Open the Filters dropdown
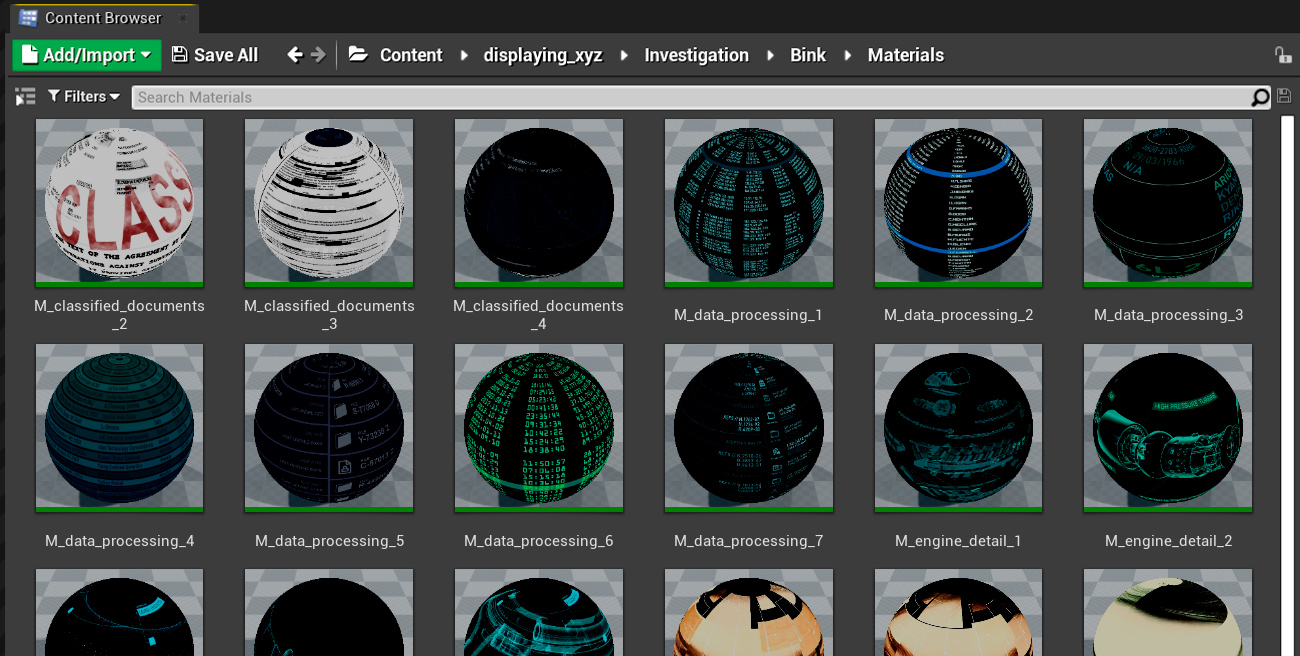The height and width of the screenshot is (656, 1300). click(x=84, y=97)
